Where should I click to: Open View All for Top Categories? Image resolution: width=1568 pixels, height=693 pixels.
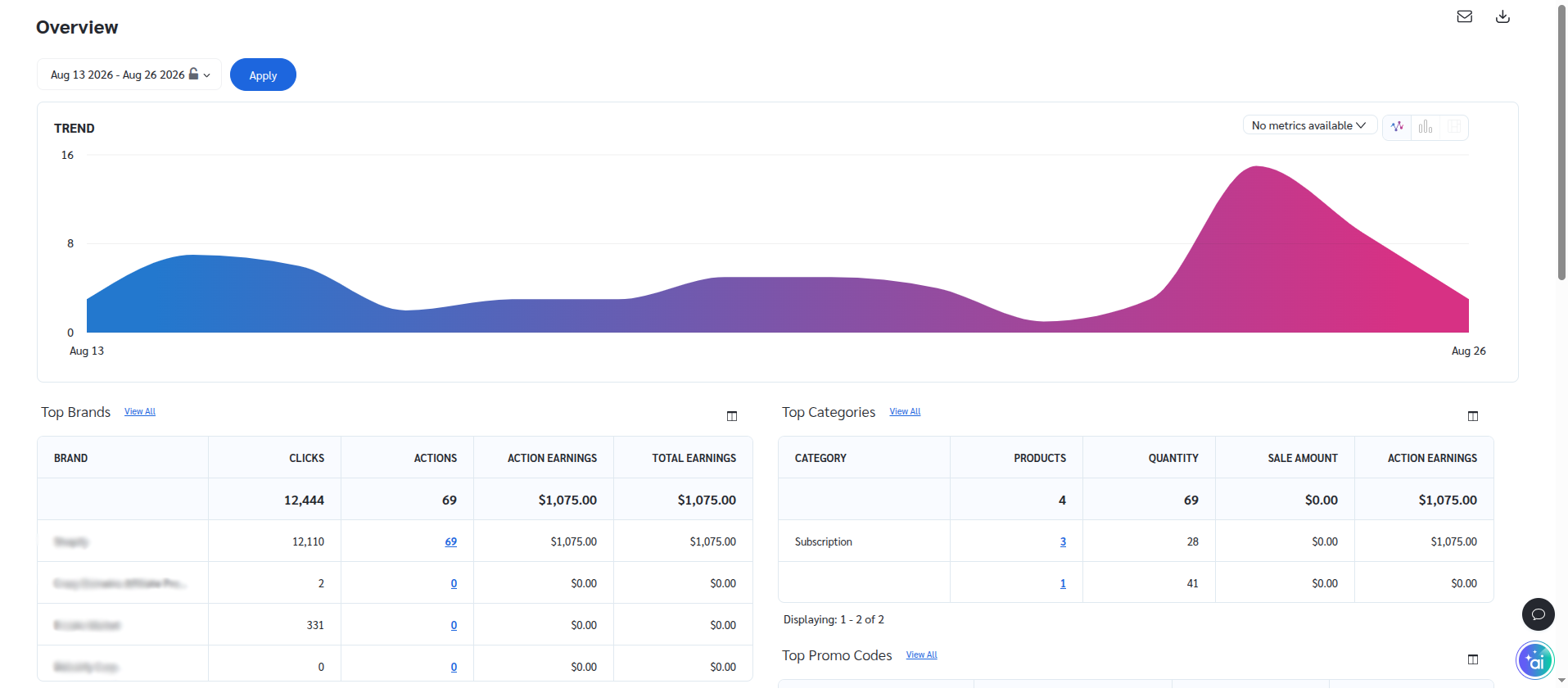coord(905,412)
